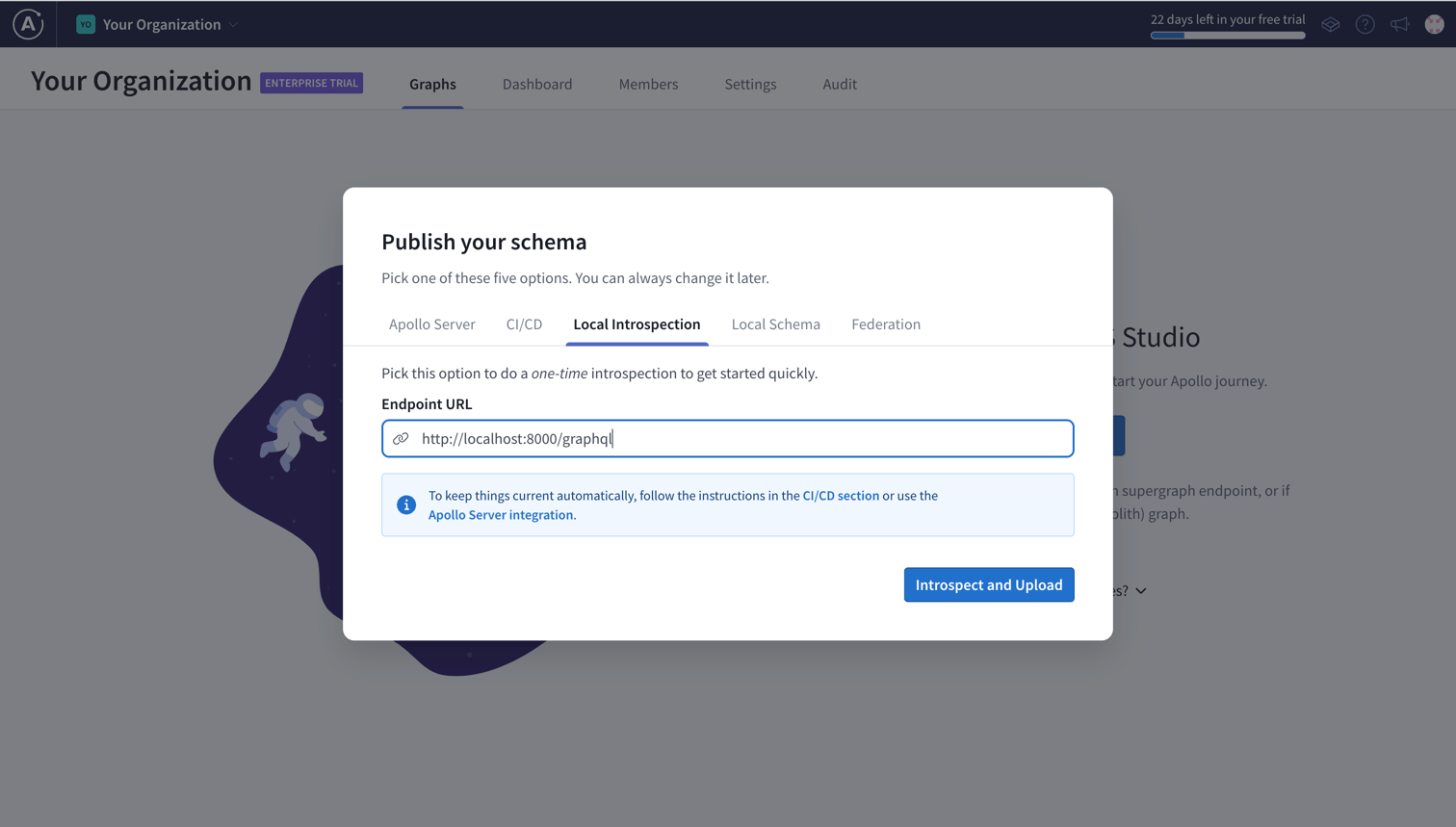1456x827 pixels.
Task: Expand the Your Organization switcher chevron
Action: (x=234, y=25)
